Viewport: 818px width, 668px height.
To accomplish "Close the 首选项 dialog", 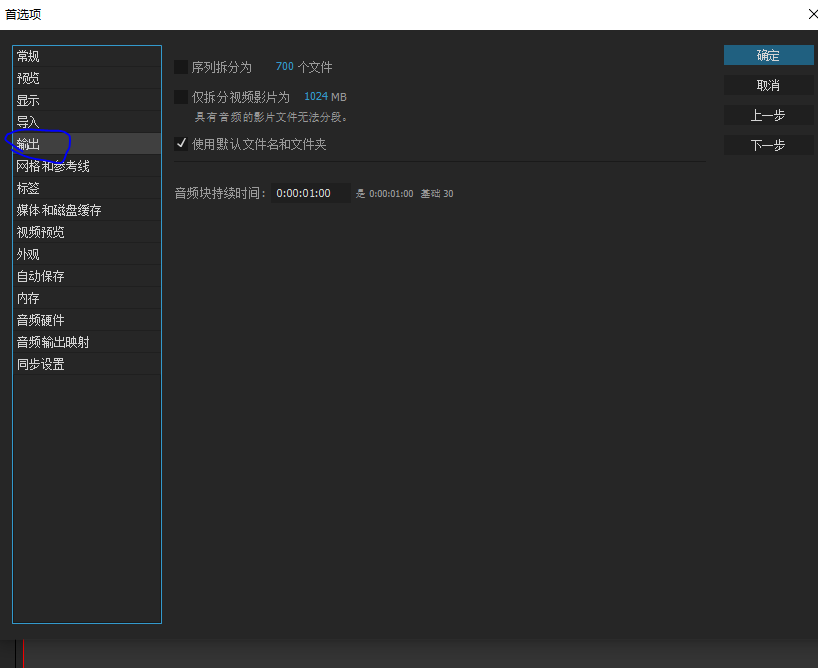I will [x=812, y=14].
